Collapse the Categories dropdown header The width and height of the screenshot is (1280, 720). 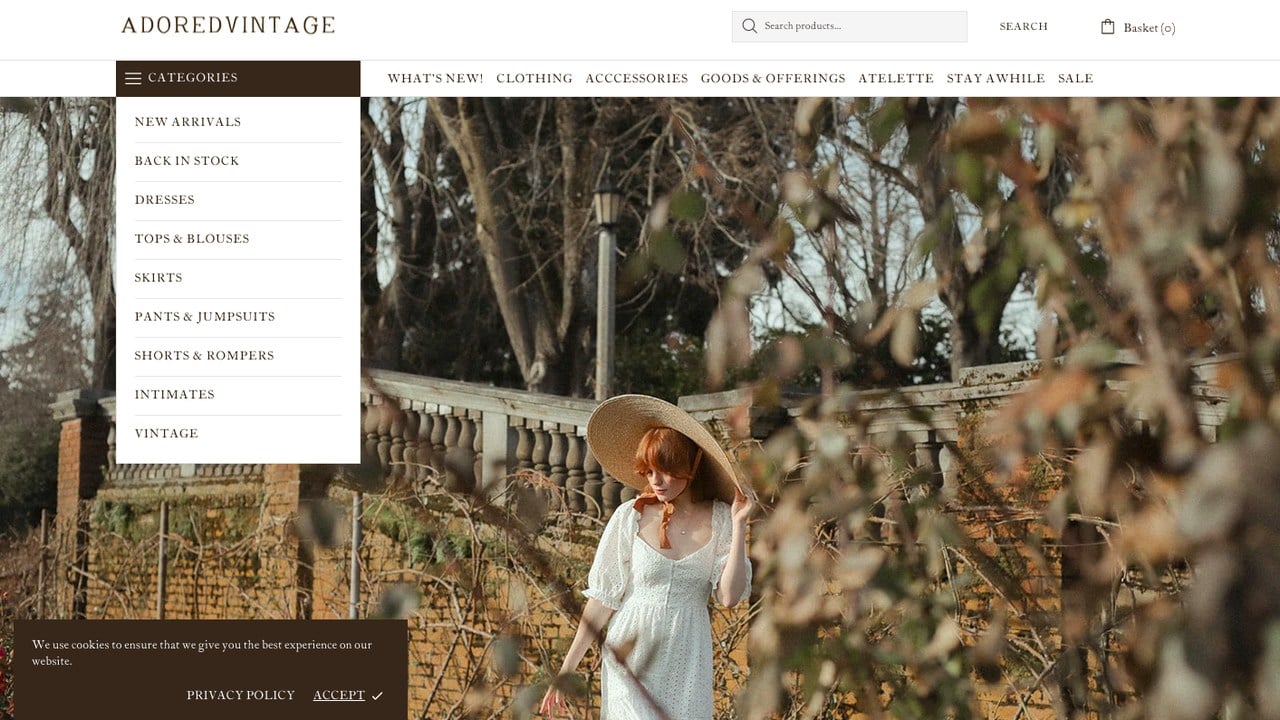(238, 78)
